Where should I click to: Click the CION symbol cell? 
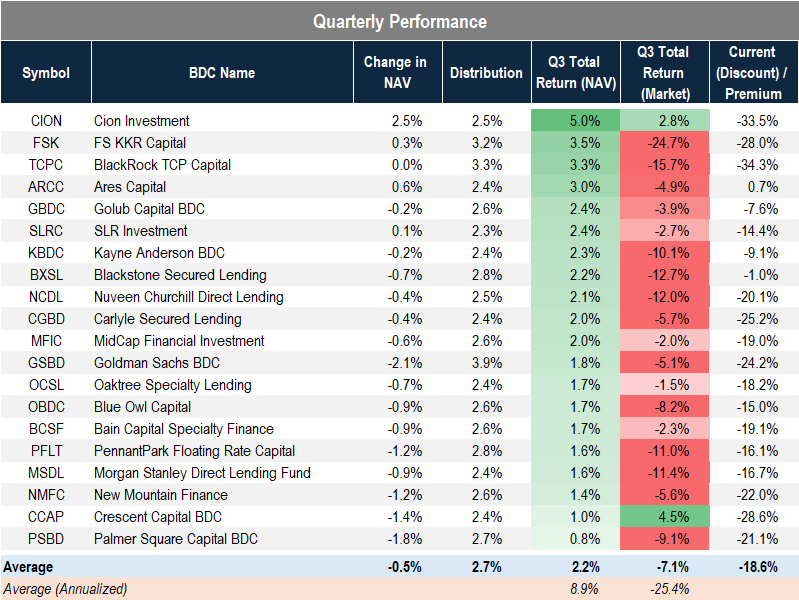click(46, 121)
